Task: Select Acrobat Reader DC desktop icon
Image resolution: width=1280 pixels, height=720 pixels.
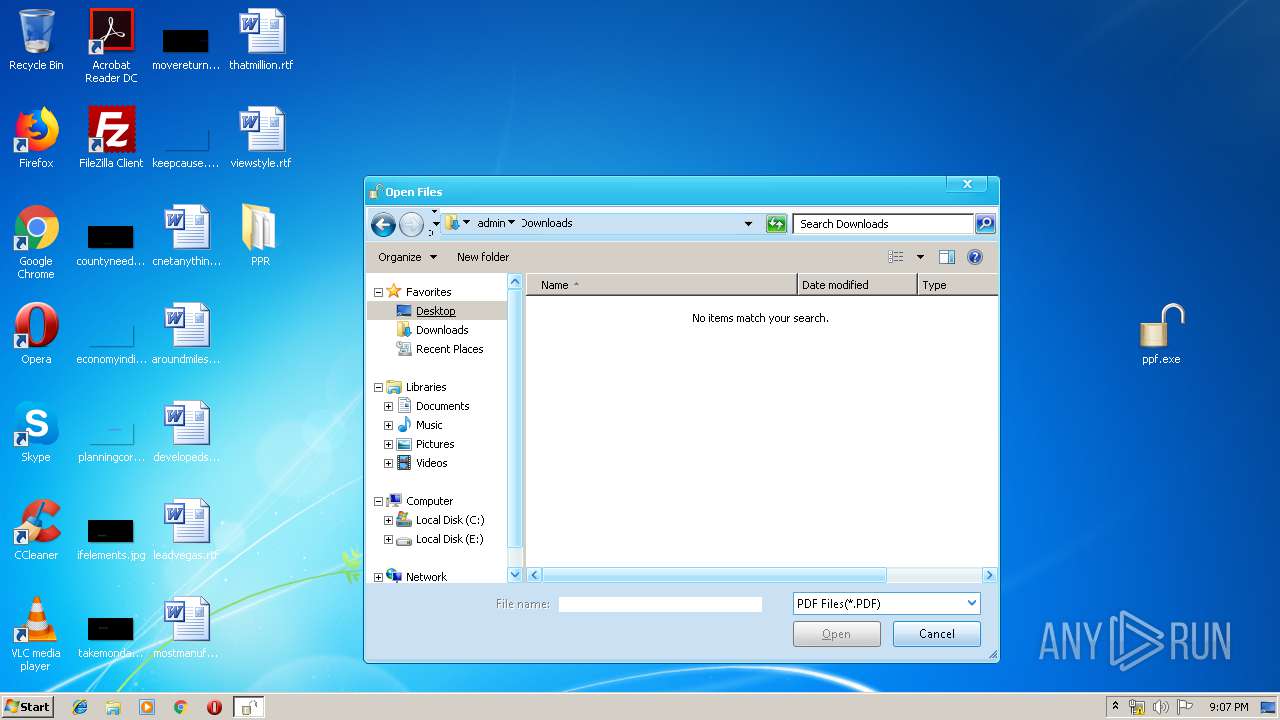Action: pos(111,46)
